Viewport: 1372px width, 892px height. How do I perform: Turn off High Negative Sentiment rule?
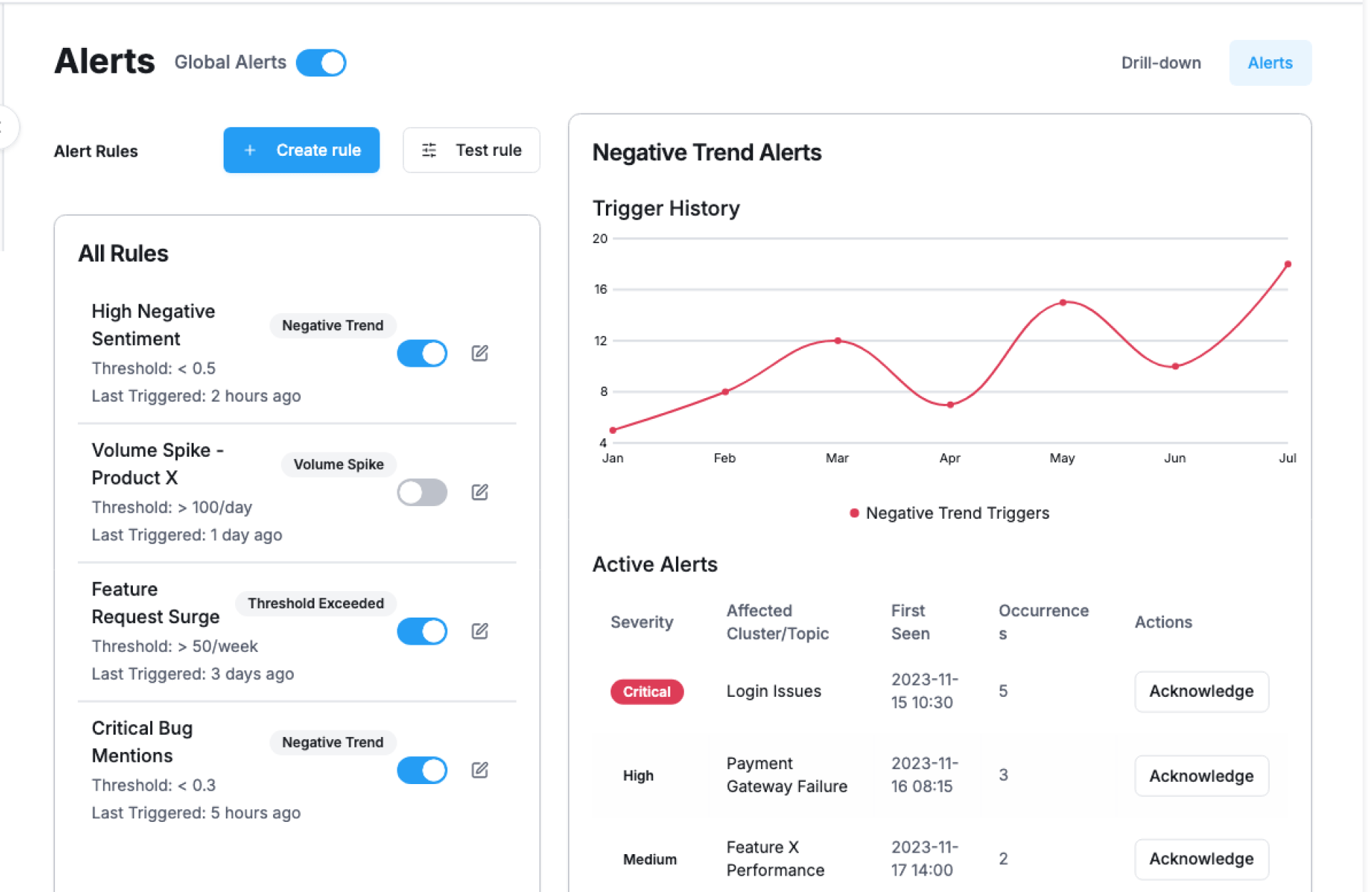tap(422, 353)
